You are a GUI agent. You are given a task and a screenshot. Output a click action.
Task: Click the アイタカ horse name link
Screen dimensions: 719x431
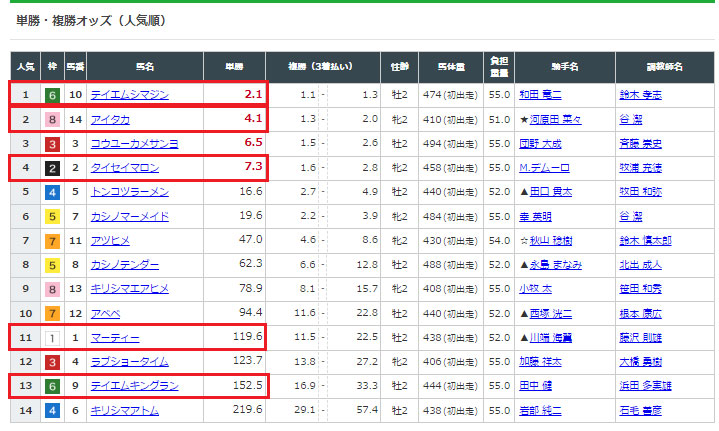110,119
